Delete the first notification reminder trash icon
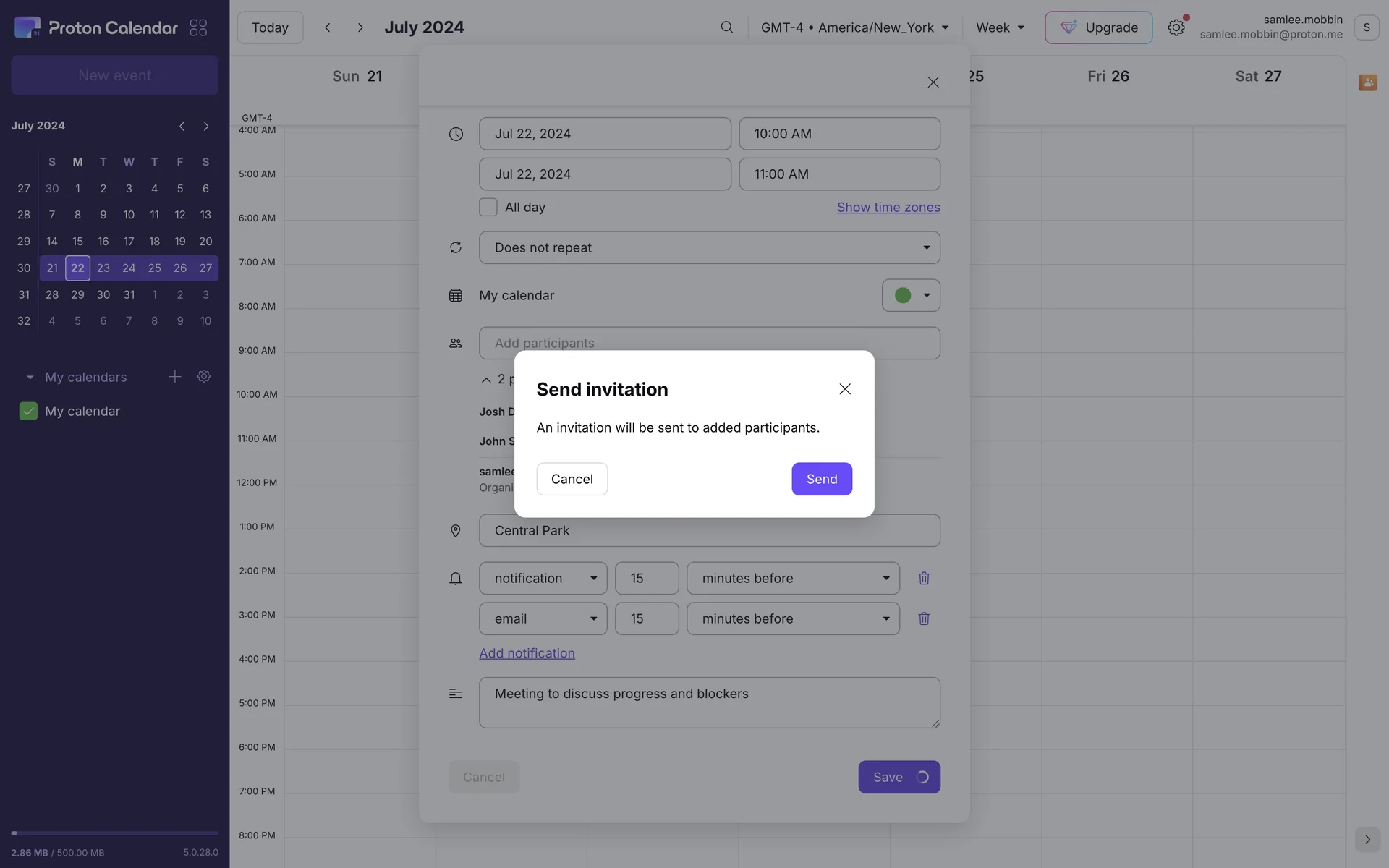 pos(924,578)
